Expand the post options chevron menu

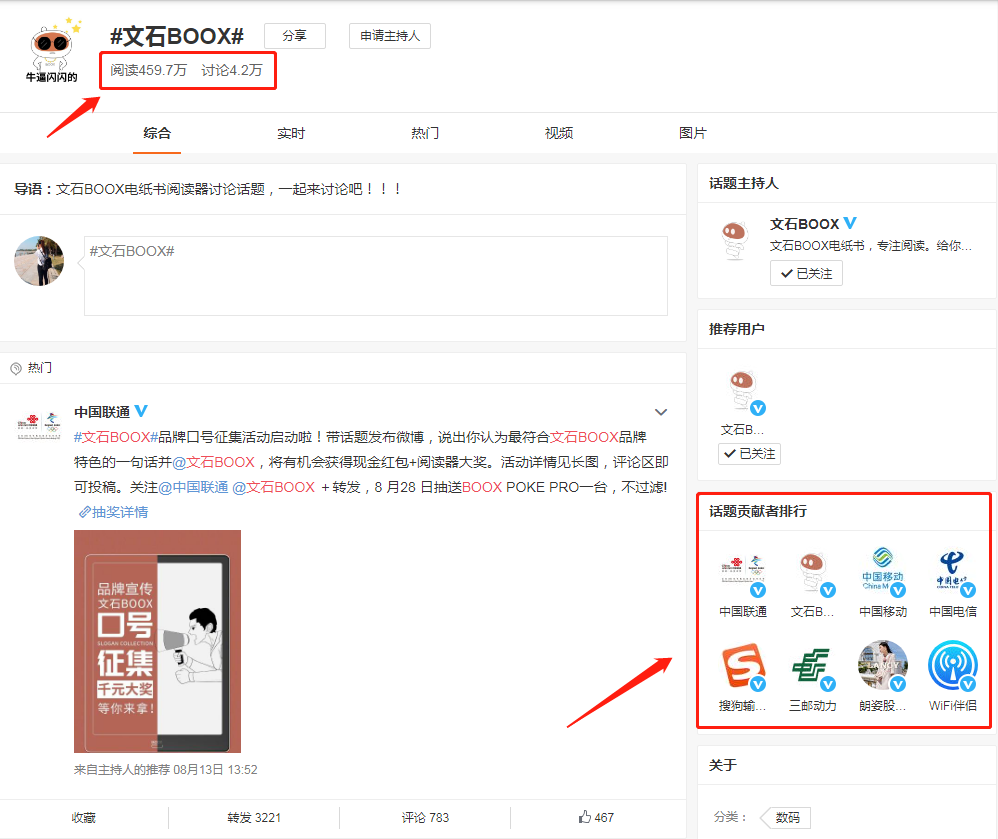coord(661,412)
